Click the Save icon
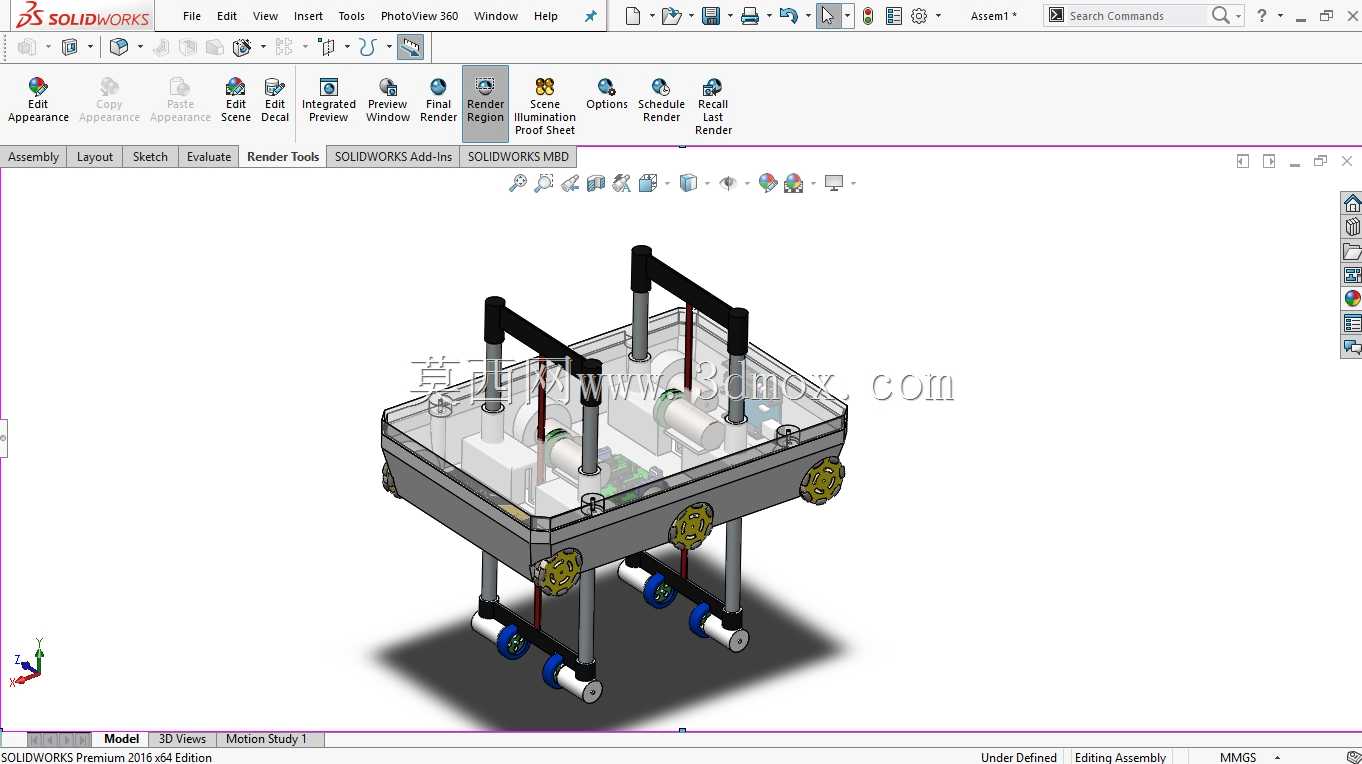1362x764 pixels. [x=711, y=16]
